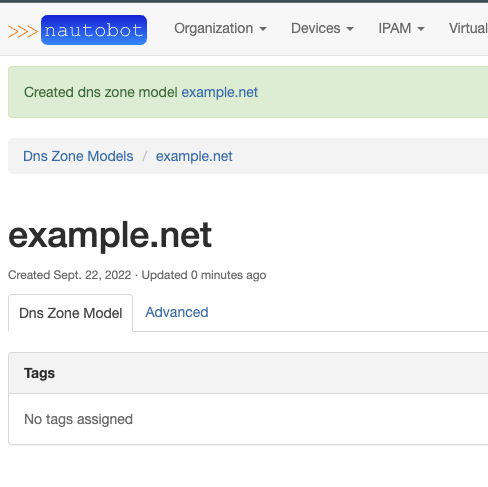The width and height of the screenshot is (488, 487).
Task: Click the Created Sept. 22, 2022 timestamp
Action: tap(69, 275)
